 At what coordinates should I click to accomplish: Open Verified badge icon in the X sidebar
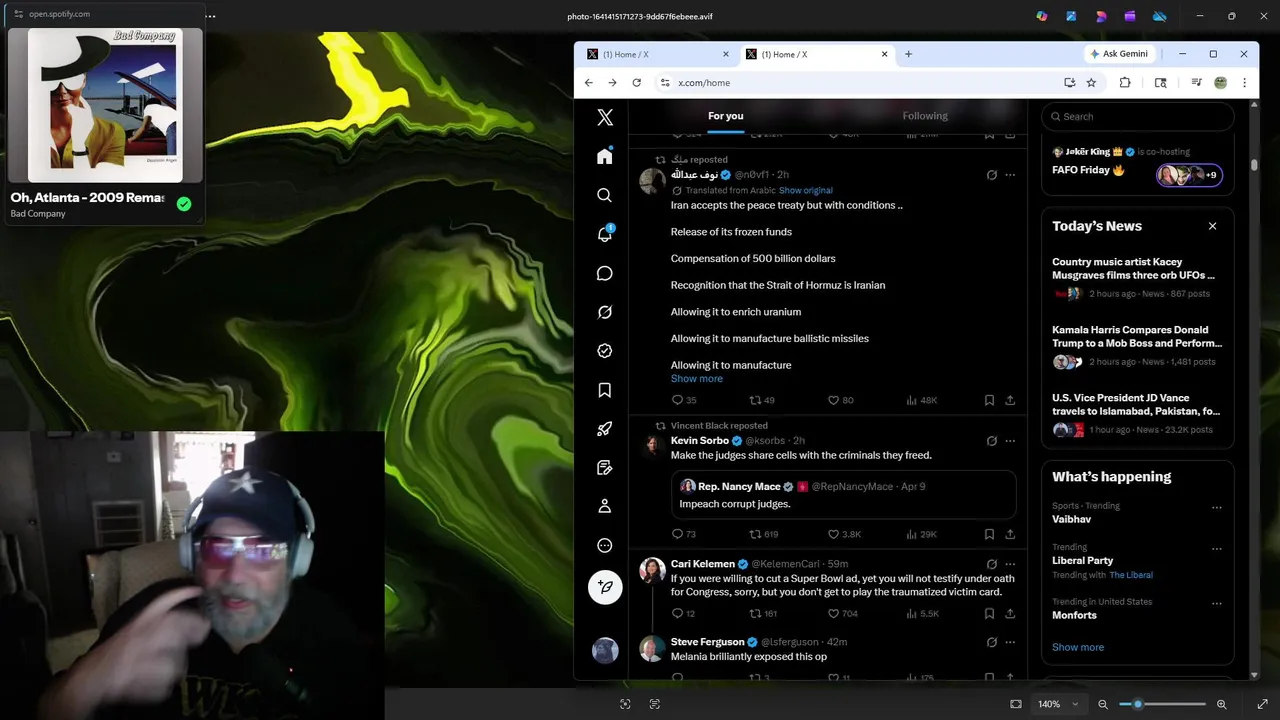605,351
